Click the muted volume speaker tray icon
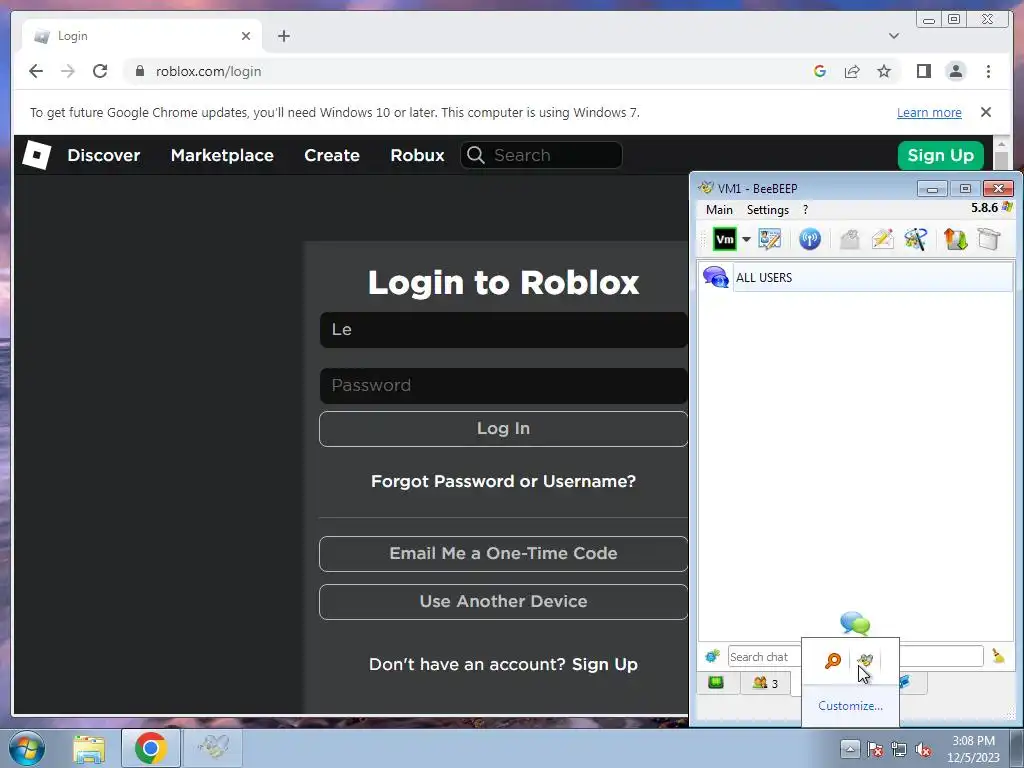Viewport: 1024px width, 768px height. tap(923, 749)
